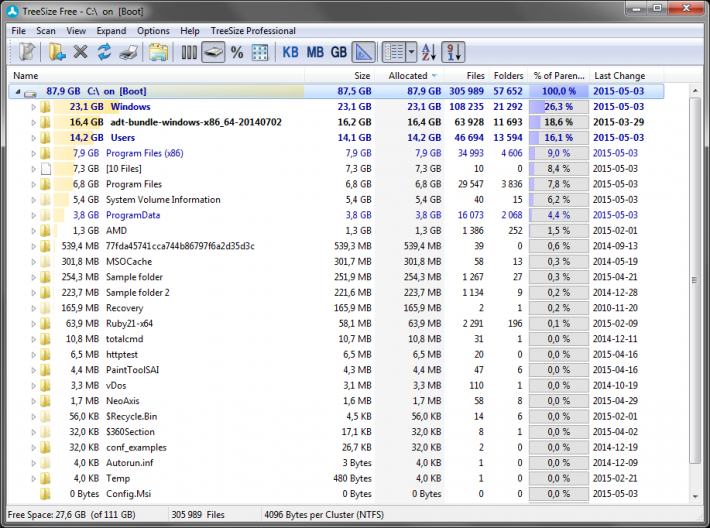The image size is (710, 528).
Task: Open dropdown arrow beside details view button
Action: 411,52
